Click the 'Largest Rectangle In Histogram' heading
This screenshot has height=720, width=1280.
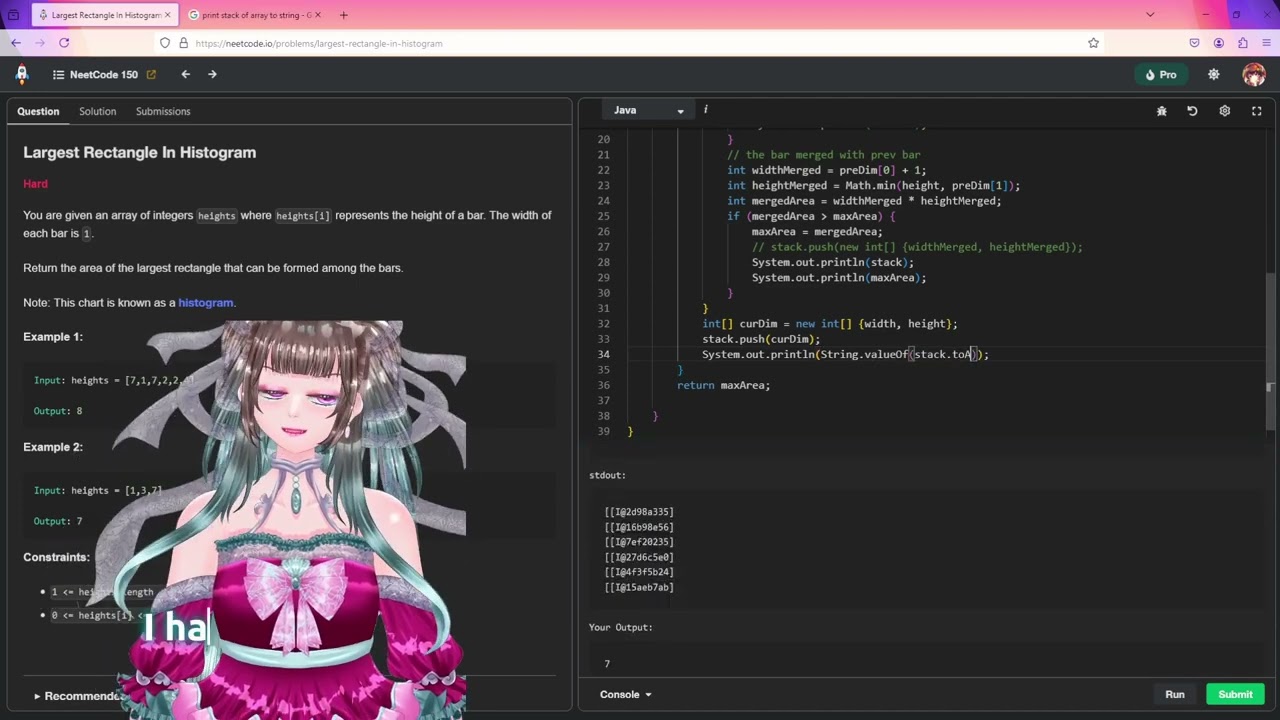coord(139,152)
